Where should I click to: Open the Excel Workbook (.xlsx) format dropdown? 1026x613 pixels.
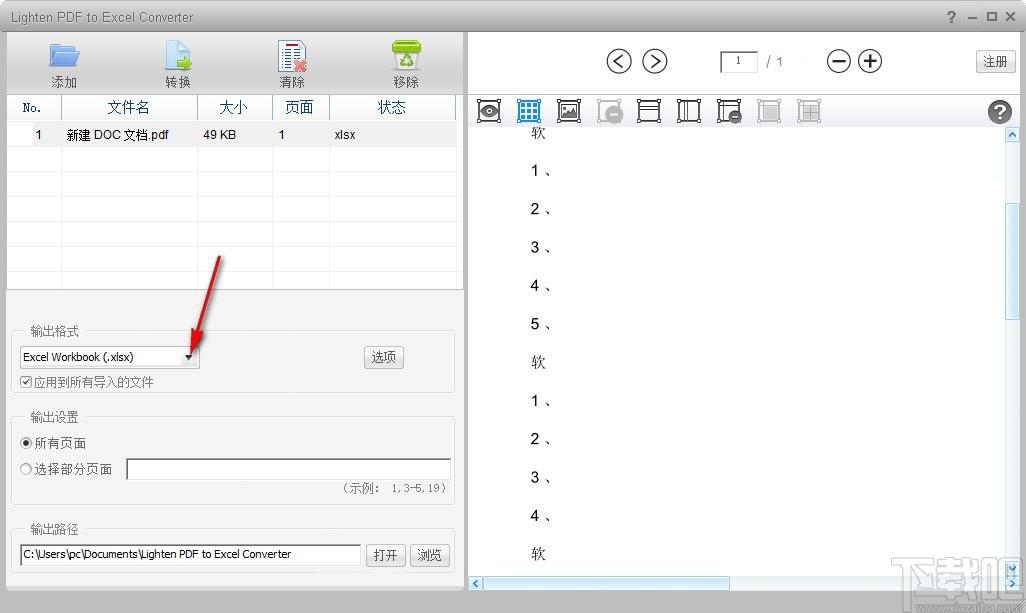click(109, 357)
